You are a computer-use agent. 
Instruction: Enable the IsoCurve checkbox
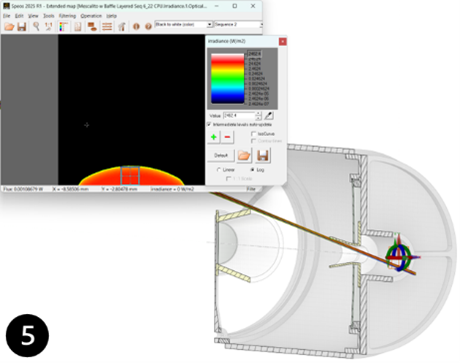pos(253,134)
